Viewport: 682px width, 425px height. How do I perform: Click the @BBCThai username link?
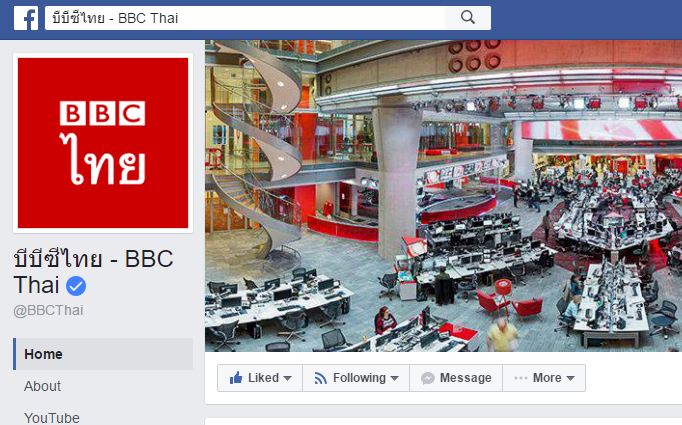point(48,311)
